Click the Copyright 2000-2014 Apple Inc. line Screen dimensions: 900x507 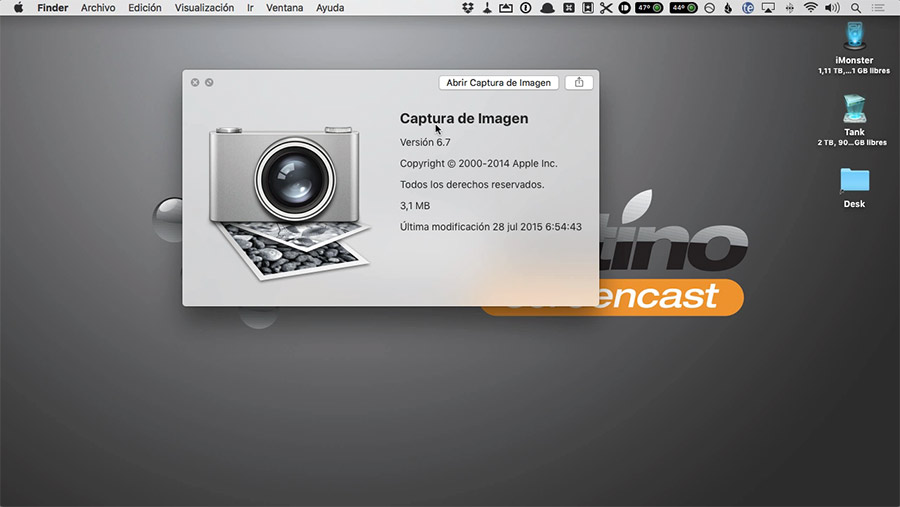478,164
